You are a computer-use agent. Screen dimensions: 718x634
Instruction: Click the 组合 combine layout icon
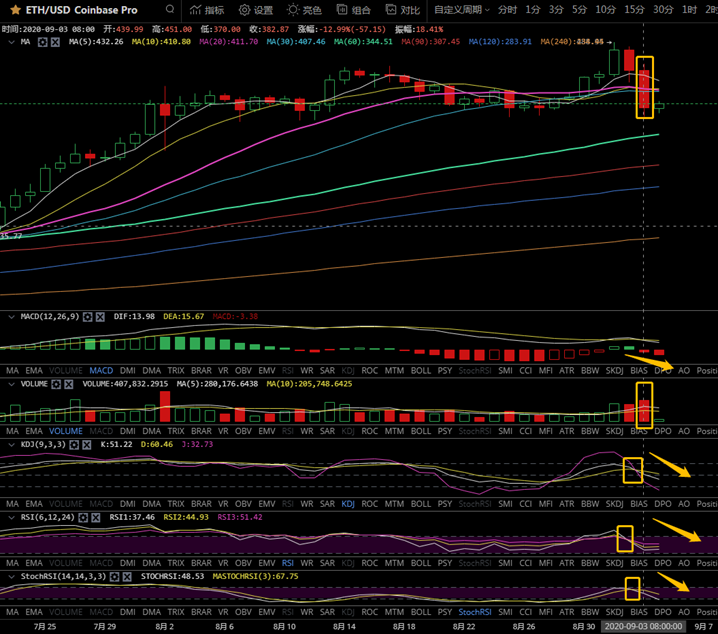click(352, 10)
